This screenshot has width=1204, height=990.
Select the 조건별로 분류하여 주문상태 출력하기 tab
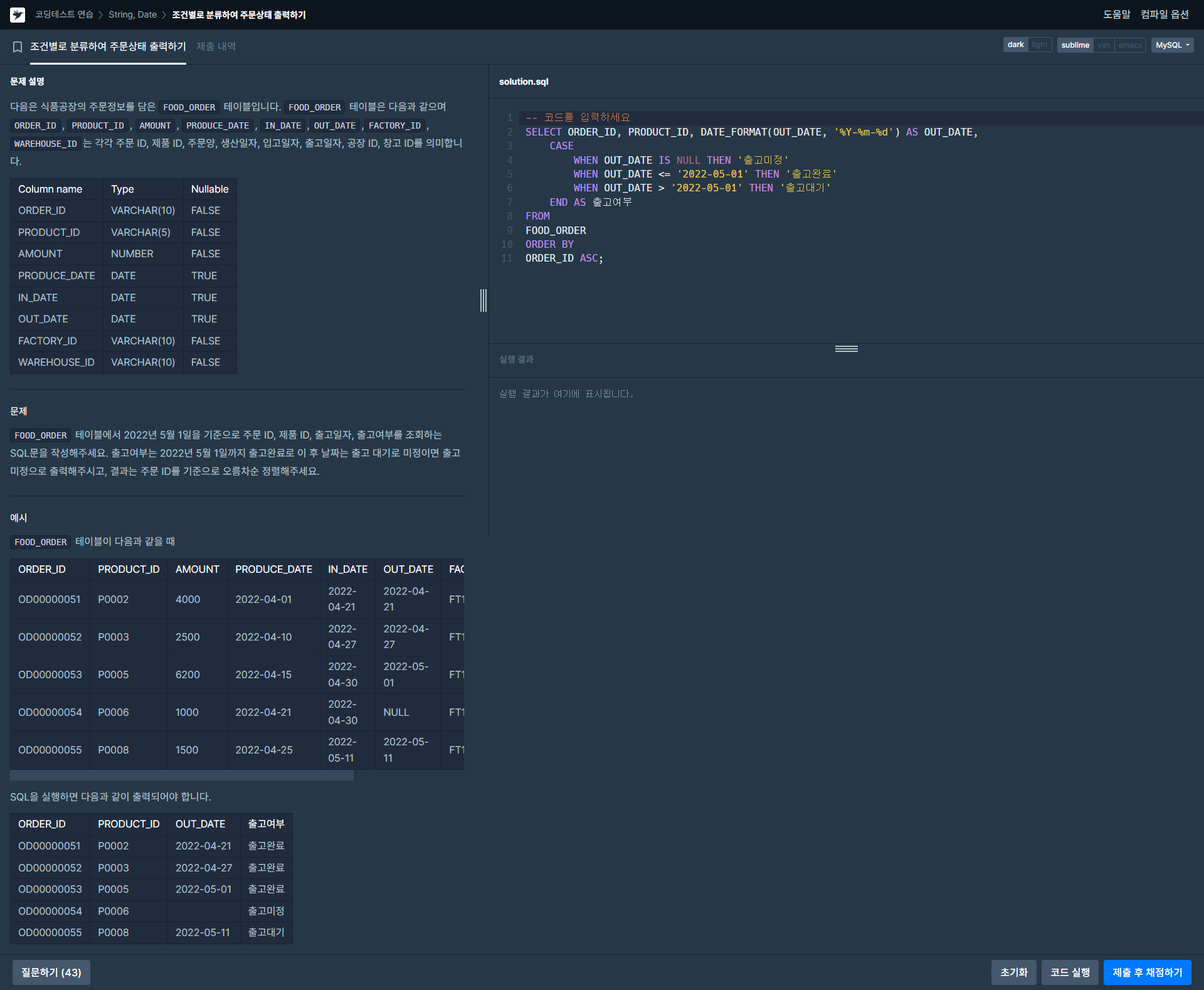click(108, 46)
